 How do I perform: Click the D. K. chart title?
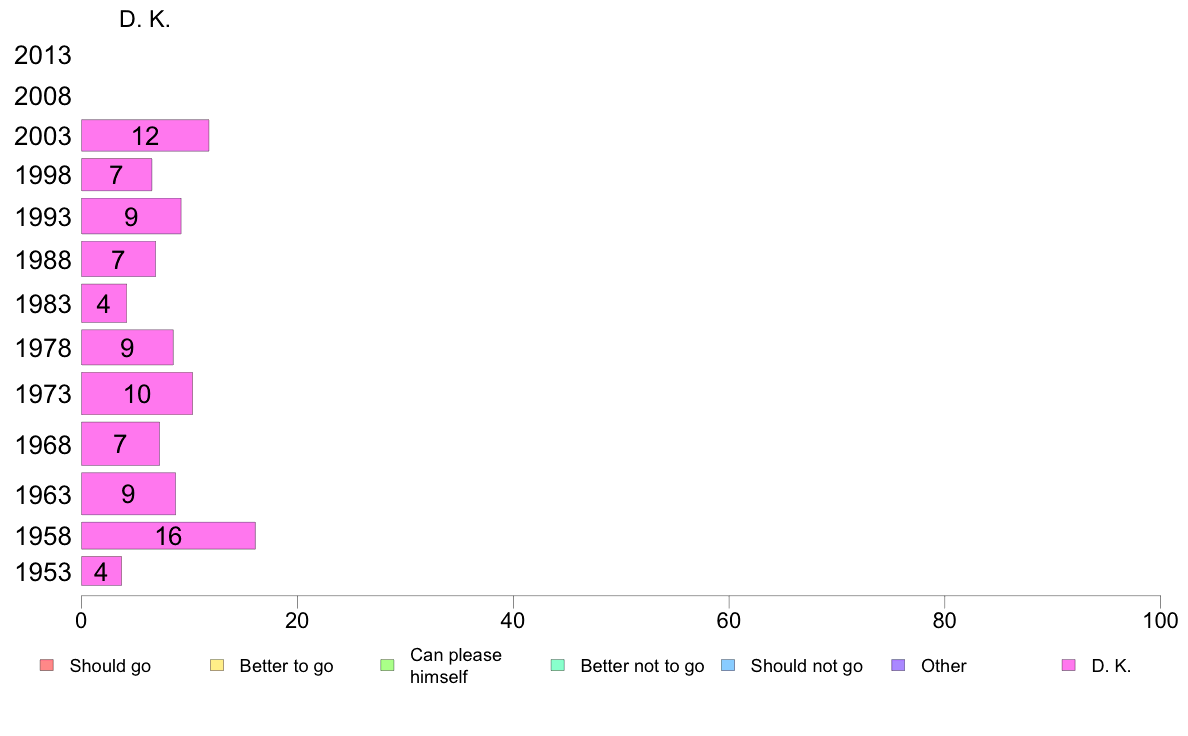[x=145, y=20]
